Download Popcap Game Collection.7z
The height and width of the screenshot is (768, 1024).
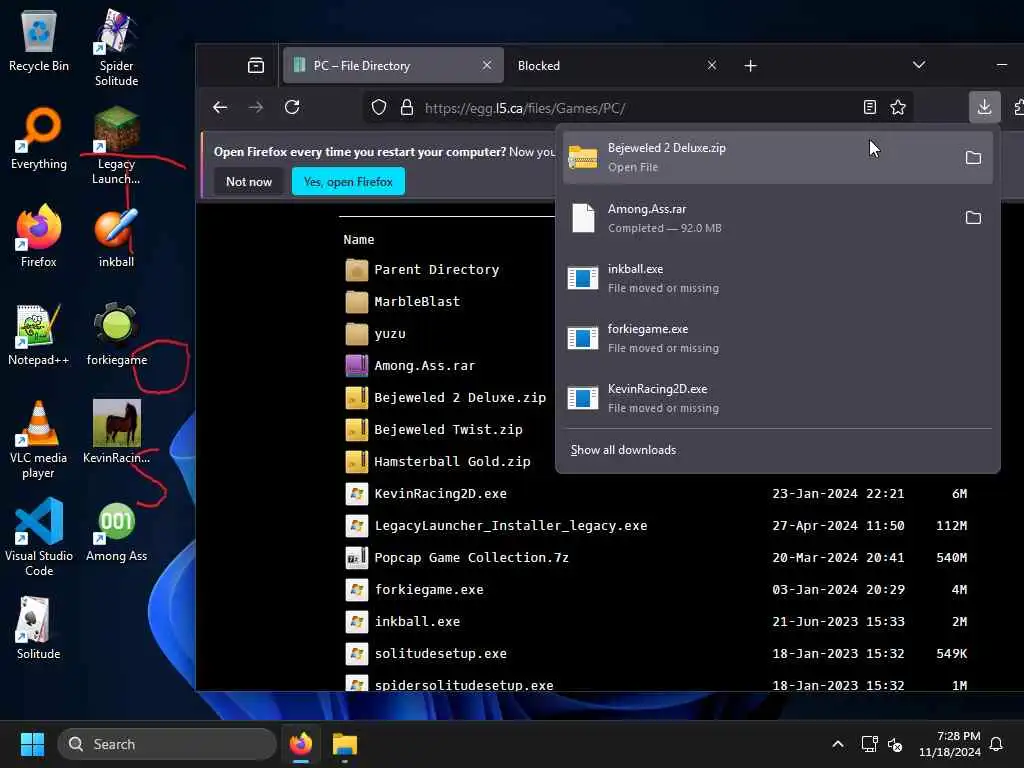[x=472, y=558]
